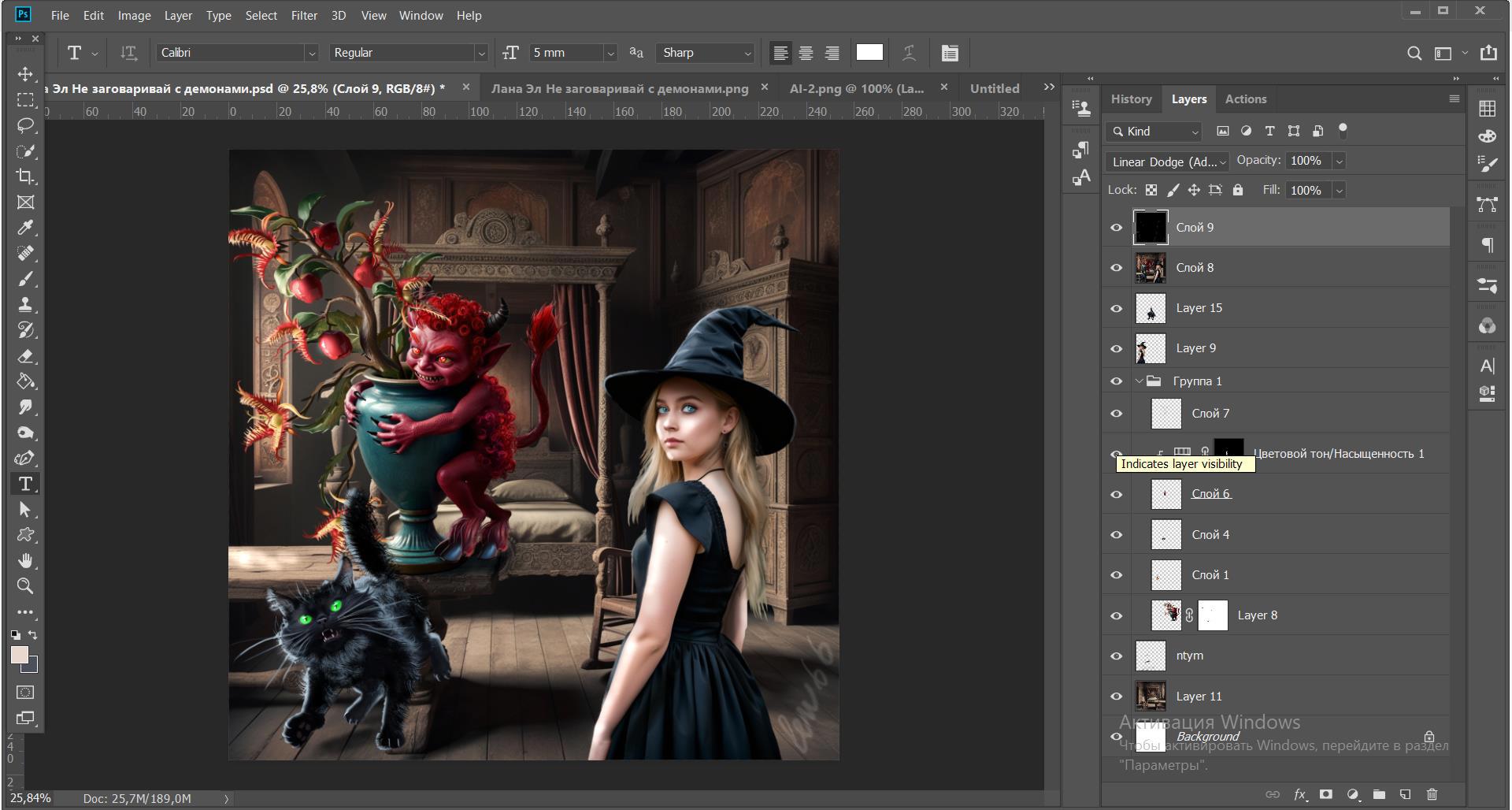Select the Zoom tool in toolbar
This screenshot has width=1512, height=810.
click(25, 585)
